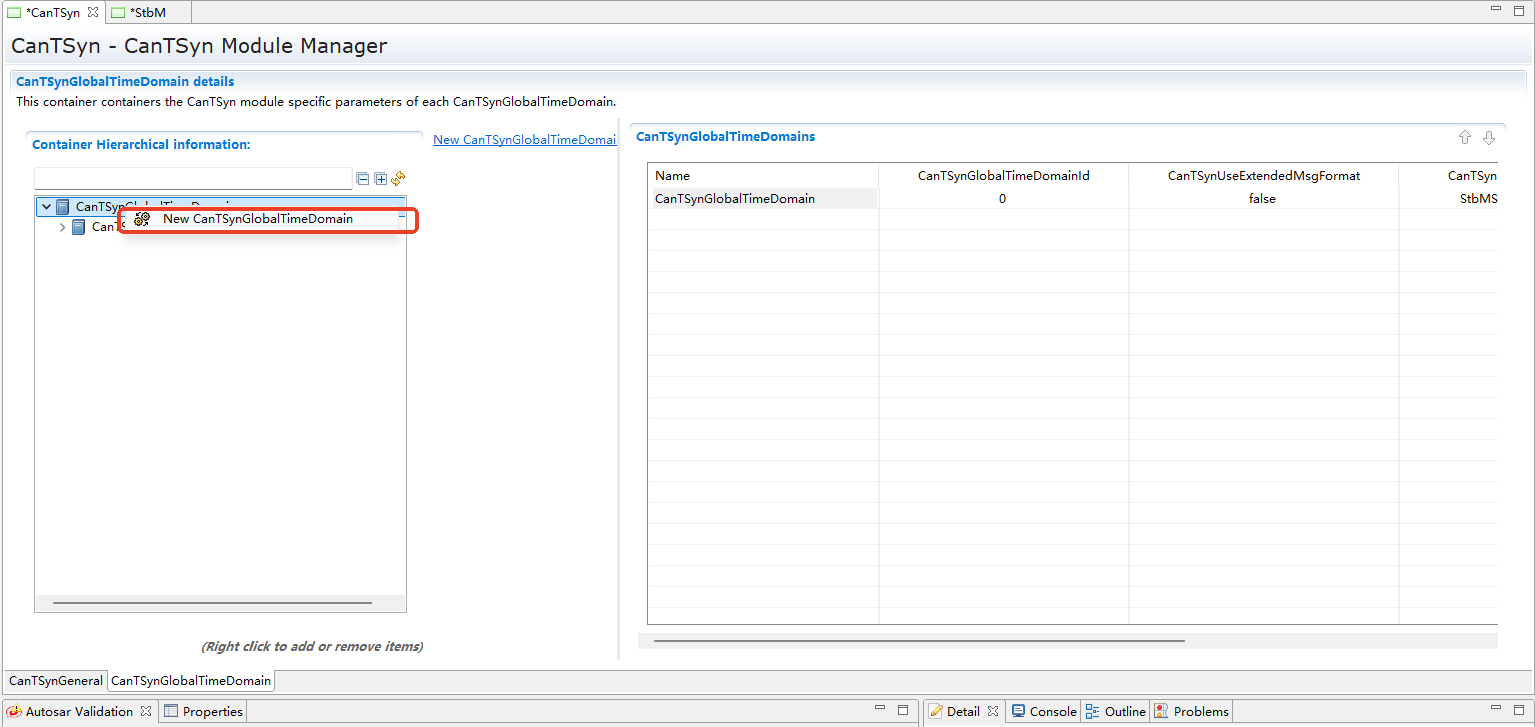The height and width of the screenshot is (727, 1535).
Task: Expand the child CanTSyn tree node
Action: (x=63, y=227)
